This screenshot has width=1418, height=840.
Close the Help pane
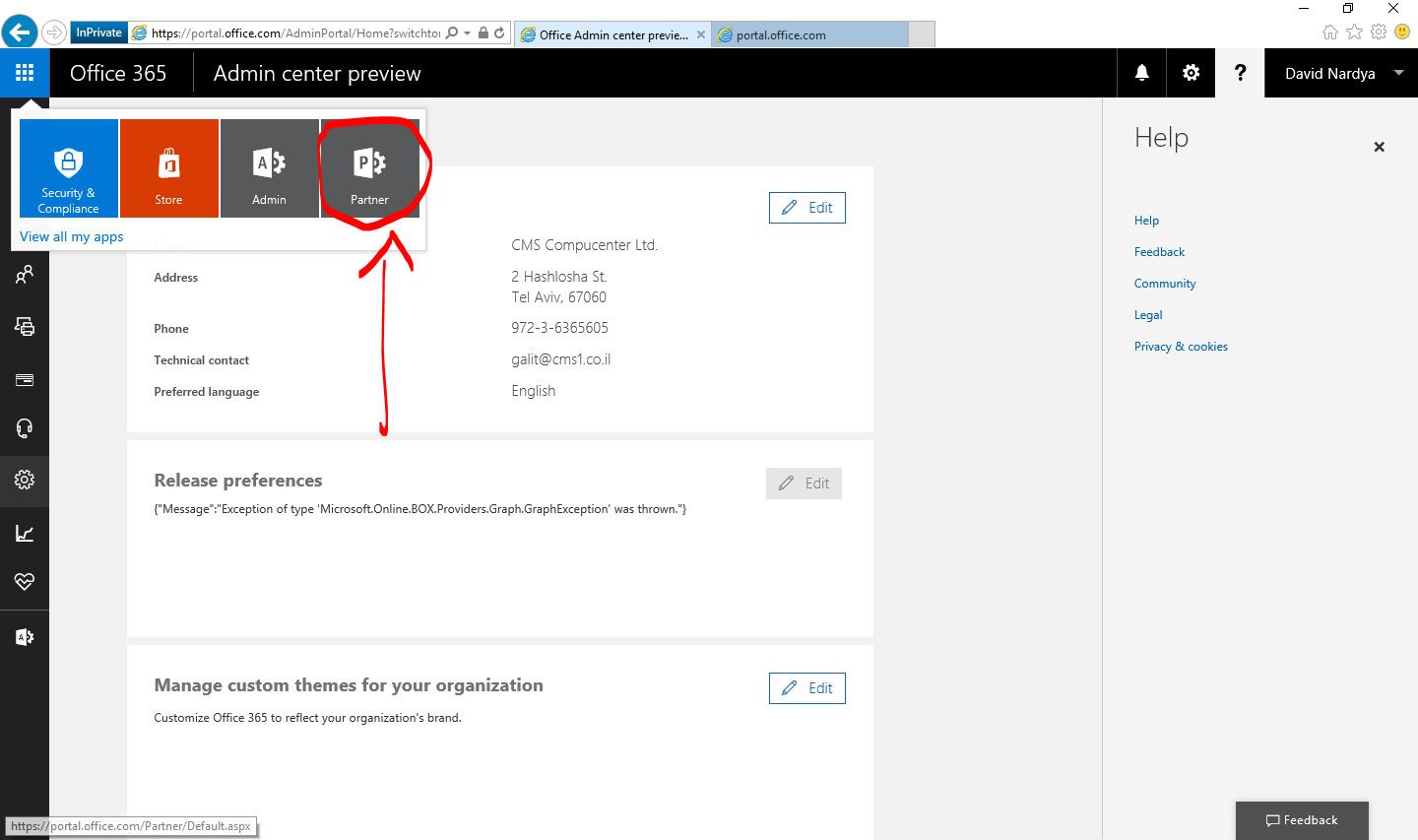(x=1380, y=147)
